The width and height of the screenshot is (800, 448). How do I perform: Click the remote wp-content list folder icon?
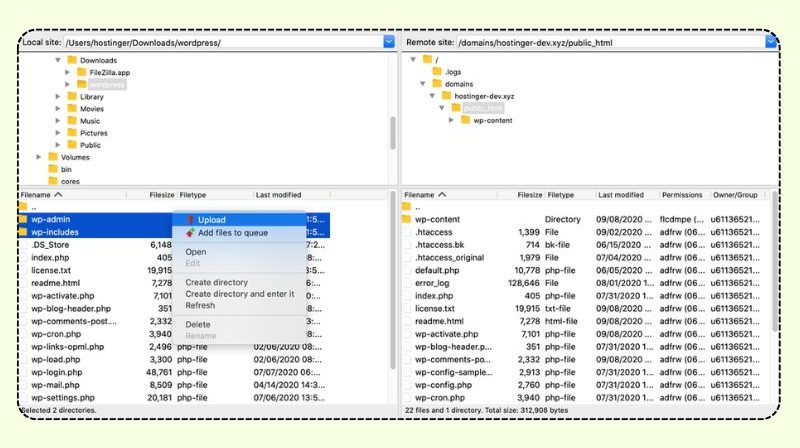pos(406,219)
